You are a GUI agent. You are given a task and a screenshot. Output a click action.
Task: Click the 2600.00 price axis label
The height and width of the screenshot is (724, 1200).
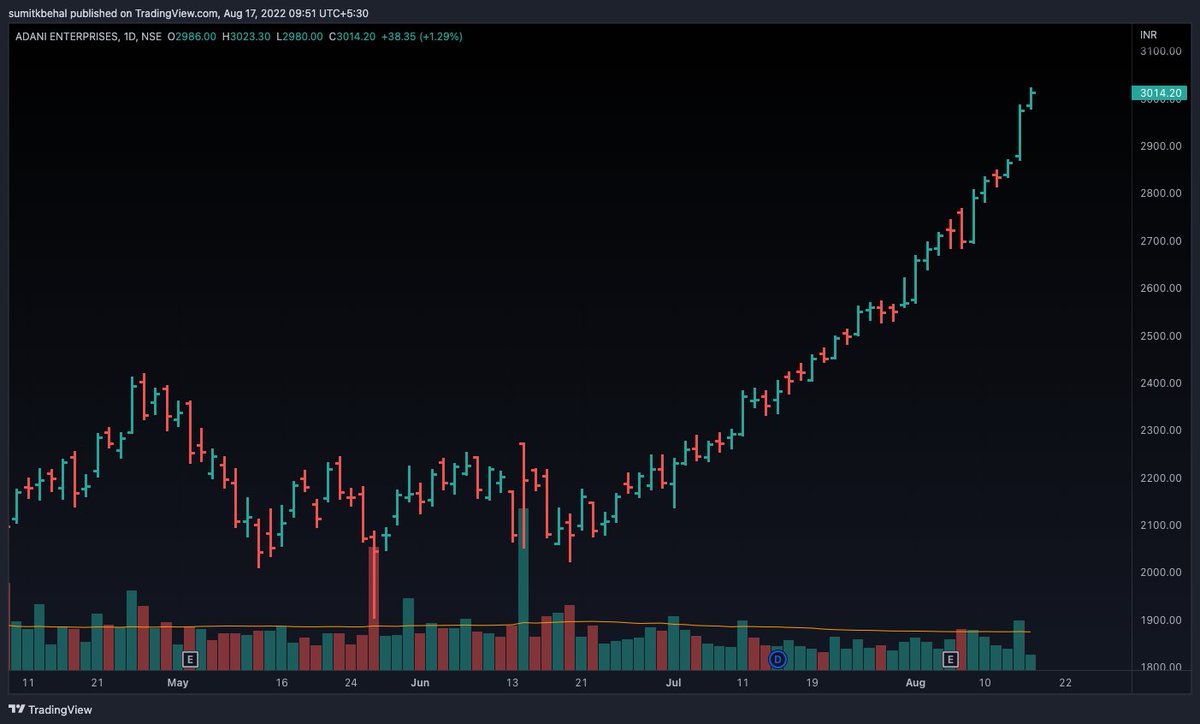[x=1162, y=288]
